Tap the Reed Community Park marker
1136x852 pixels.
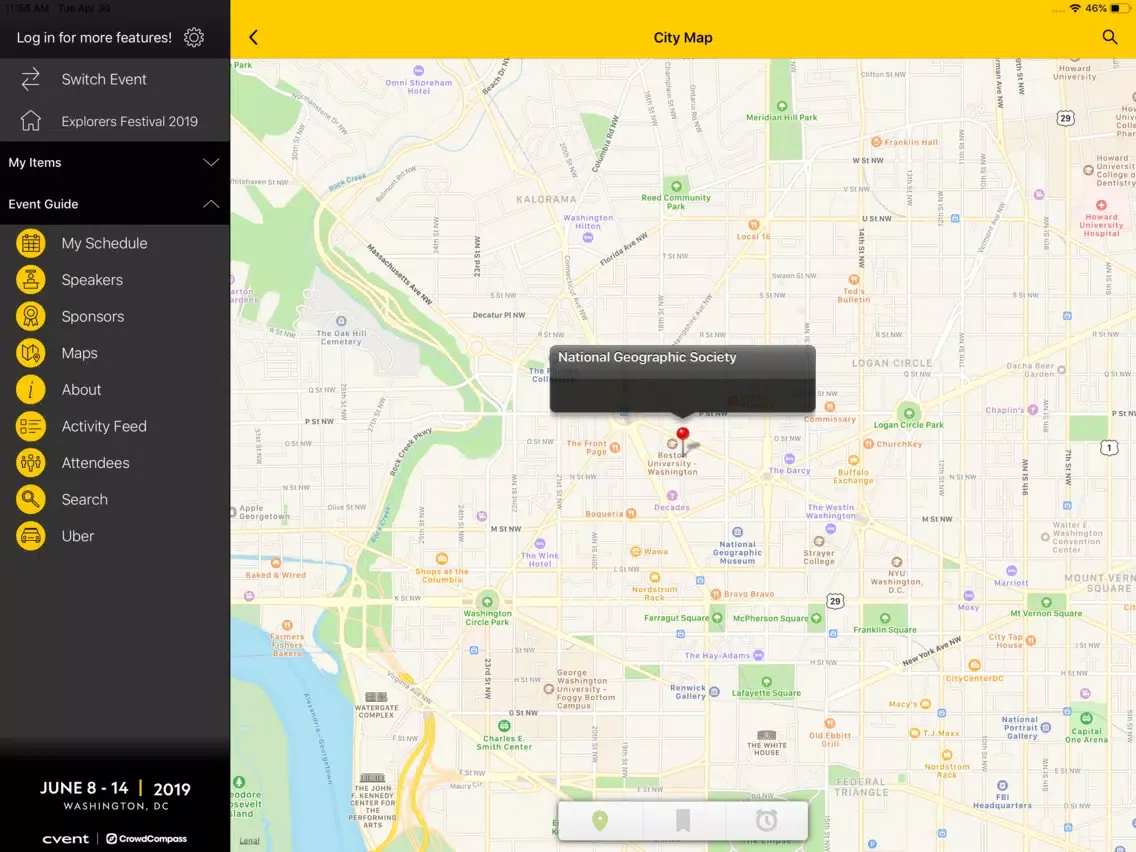pos(676,186)
